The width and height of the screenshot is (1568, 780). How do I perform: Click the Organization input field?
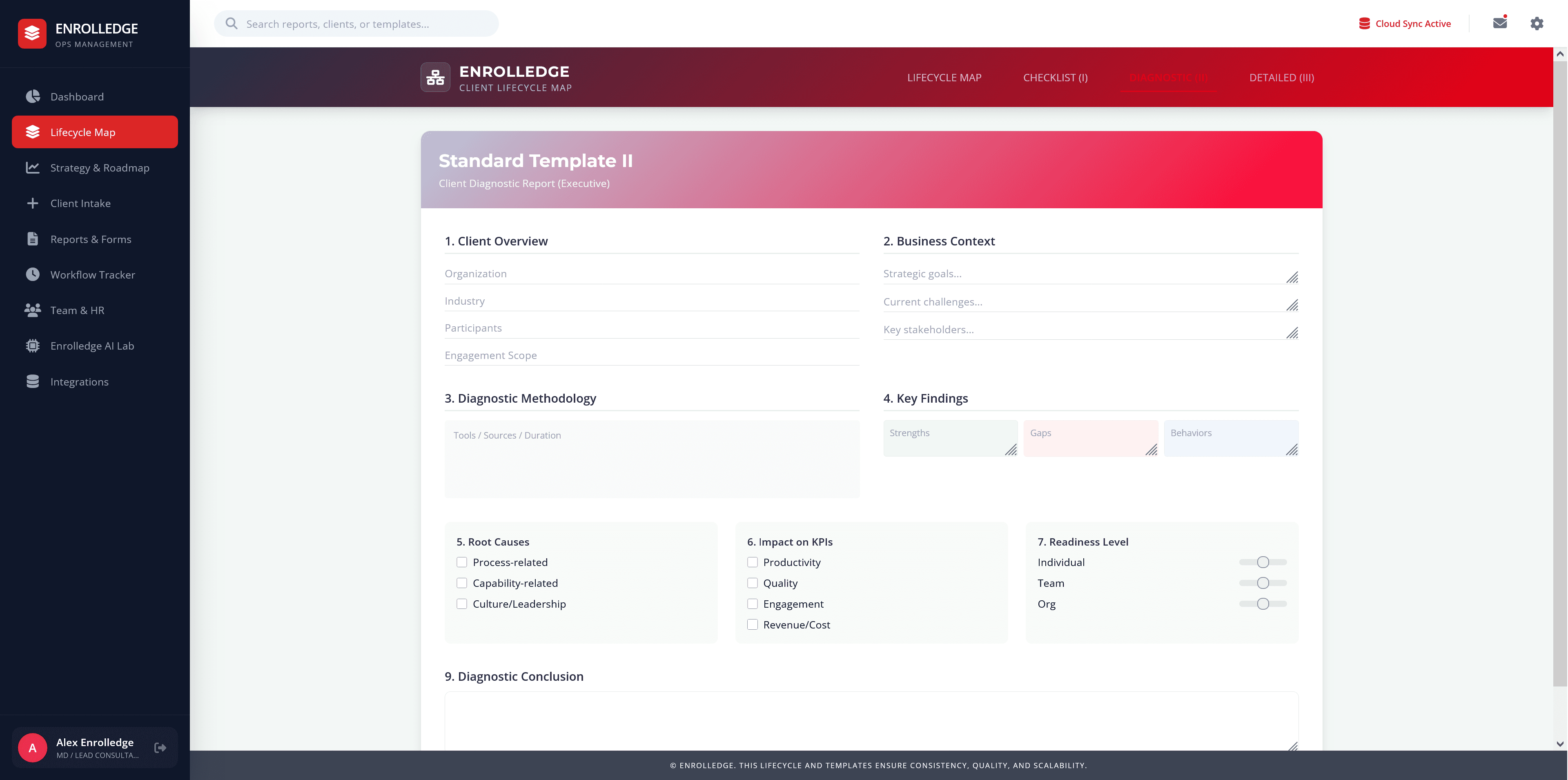(651, 273)
